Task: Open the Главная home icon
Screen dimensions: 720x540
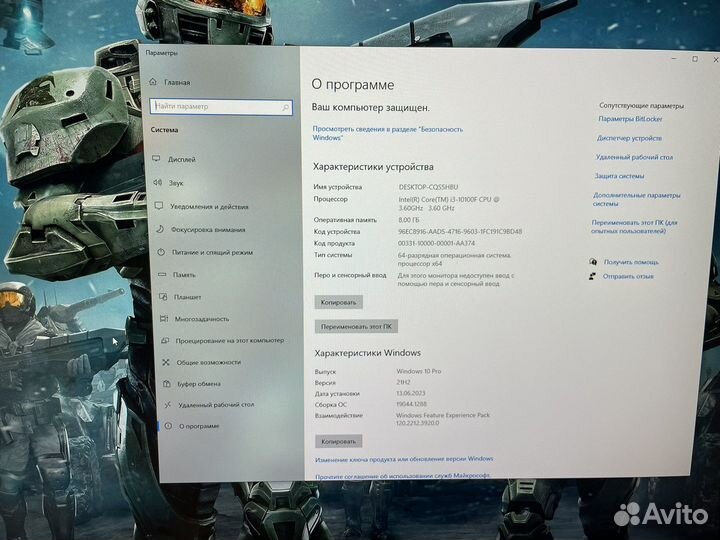Action: click(x=153, y=82)
